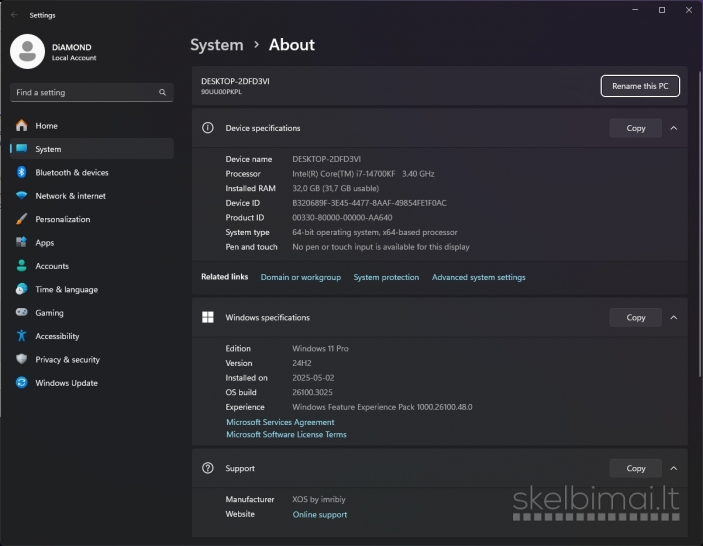Click the edition value Windows 11 Pro
Viewport: 703px width, 546px height.
[x=320, y=348]
